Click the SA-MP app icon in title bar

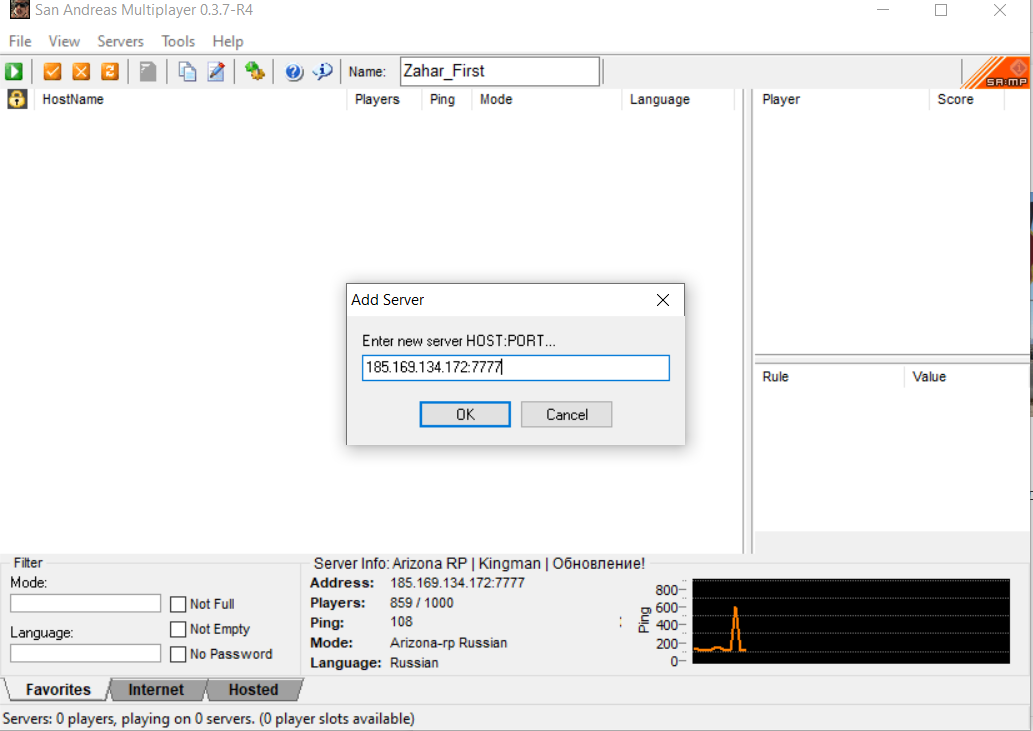click(x=19, y=10)
